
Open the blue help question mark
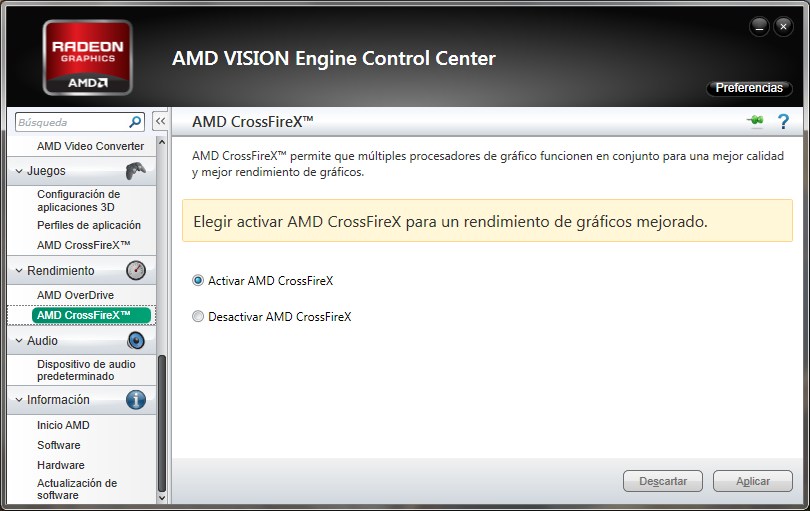pyautogui.click(x=783, y=122)
